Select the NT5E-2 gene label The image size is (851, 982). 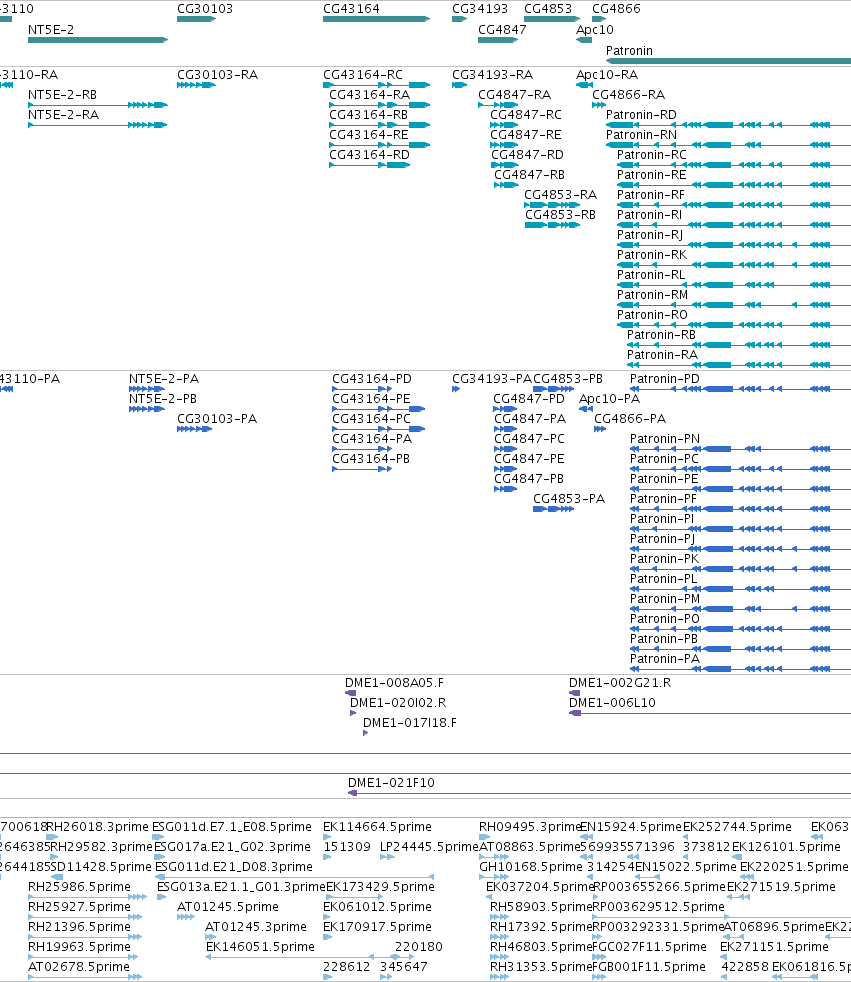click(51, 29)
